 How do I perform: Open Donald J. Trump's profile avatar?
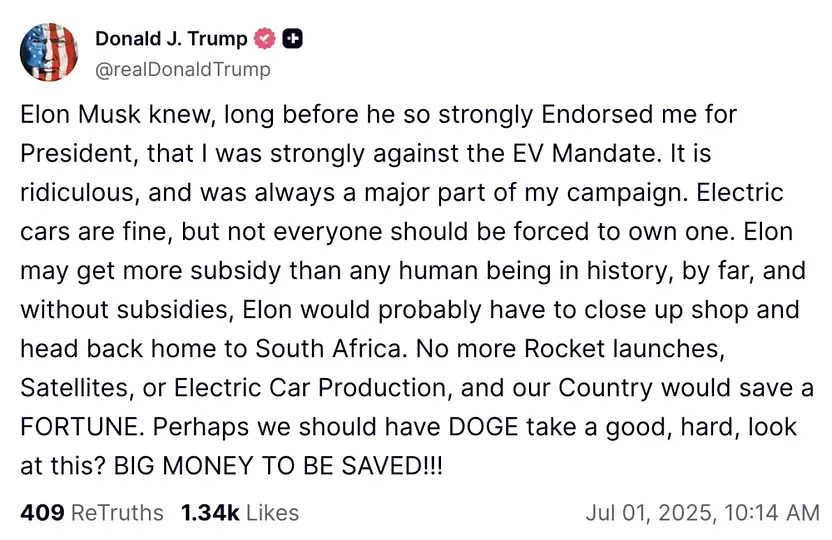tap(50, 53)
